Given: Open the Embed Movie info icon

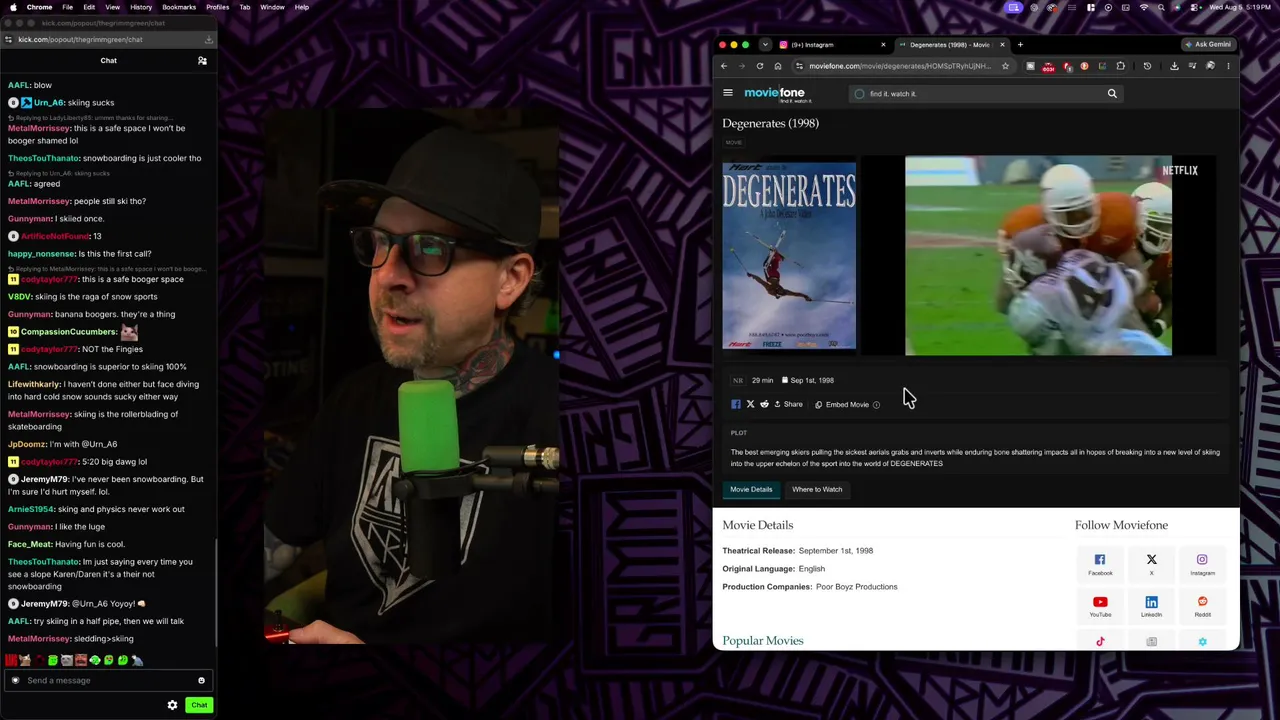Looking at the screenshot, I should (876, 405).
